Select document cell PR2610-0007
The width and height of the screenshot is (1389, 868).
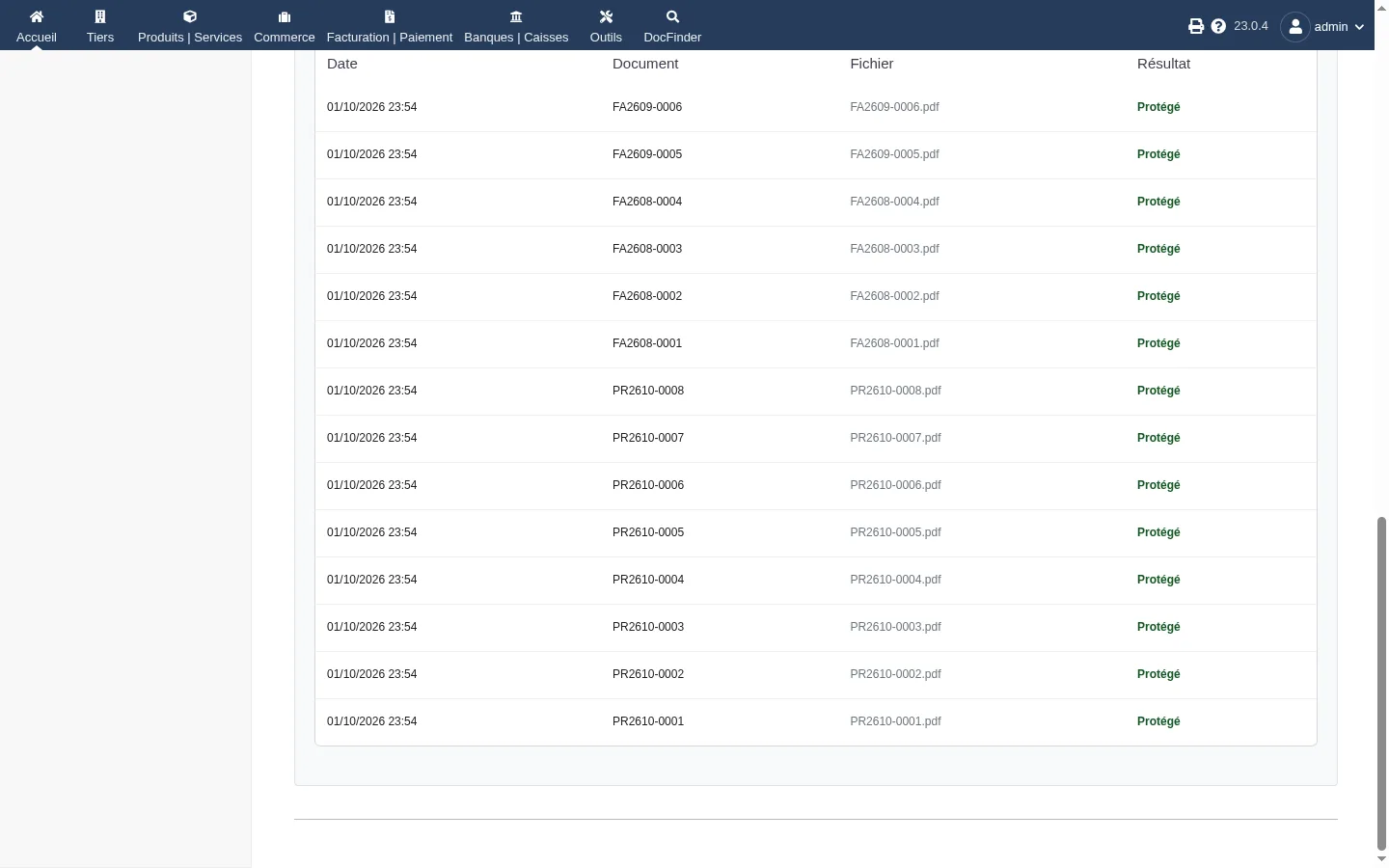pyautogui.click(x=648, y=438)
